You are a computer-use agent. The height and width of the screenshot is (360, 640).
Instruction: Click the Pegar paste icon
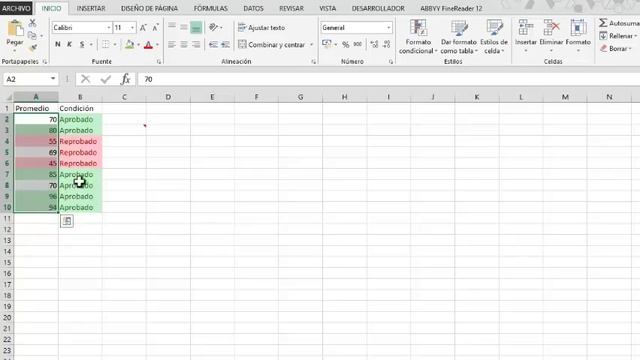[15, 29]
